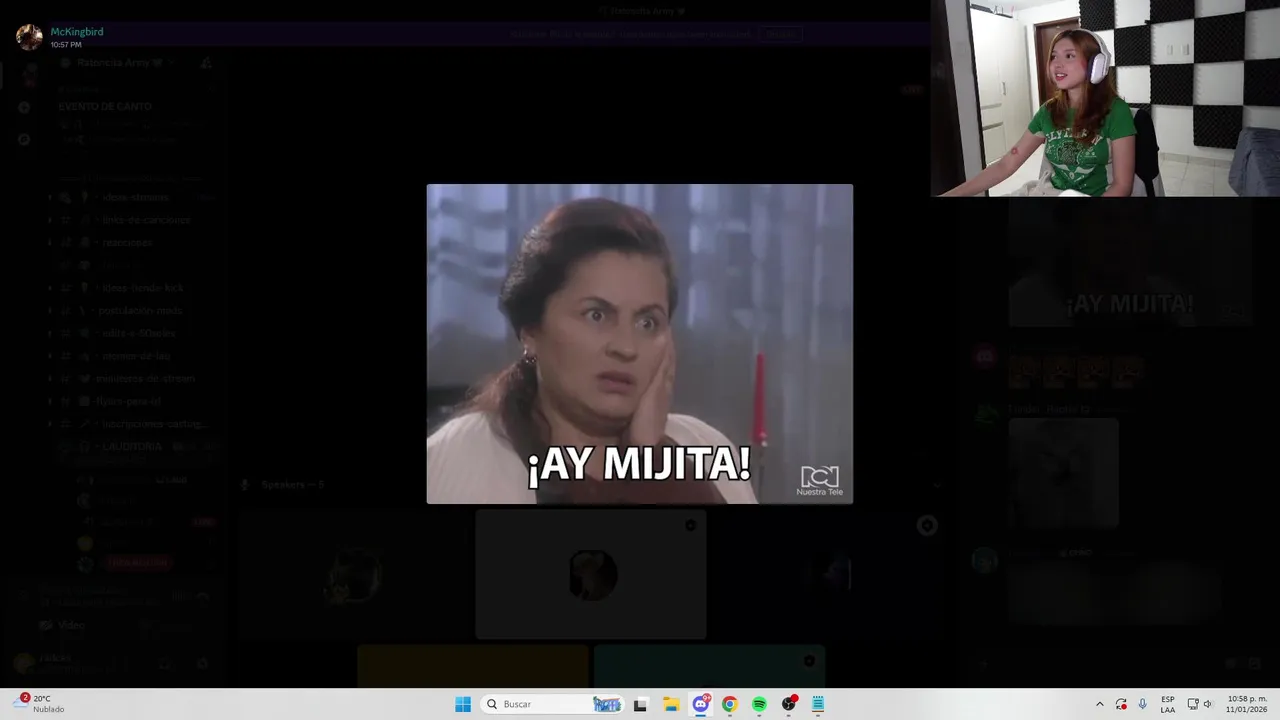Open the ideas-streams channel
The image size is (1280, 720).
click(x=135, y=198)
